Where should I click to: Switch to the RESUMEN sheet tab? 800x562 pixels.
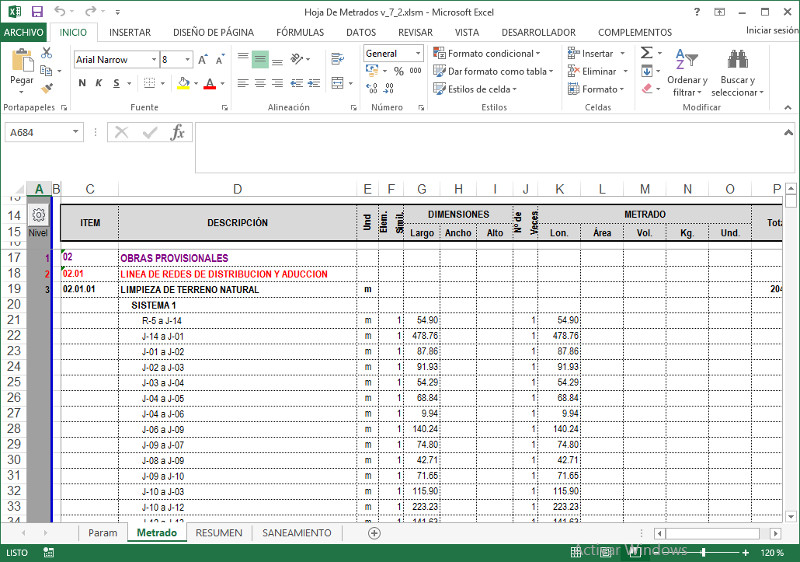[x=218, y=533]
